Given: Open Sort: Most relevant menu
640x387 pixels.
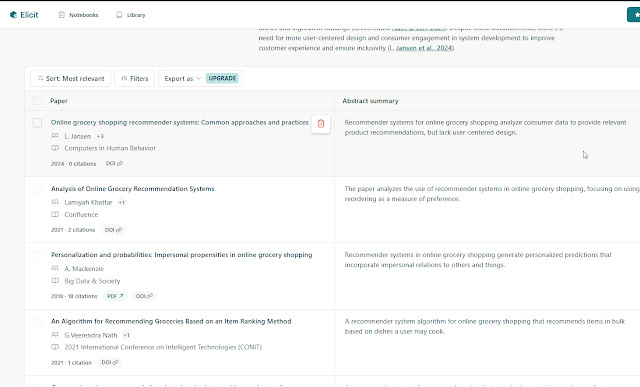Looking at the screenshot, I should [71, 78].
